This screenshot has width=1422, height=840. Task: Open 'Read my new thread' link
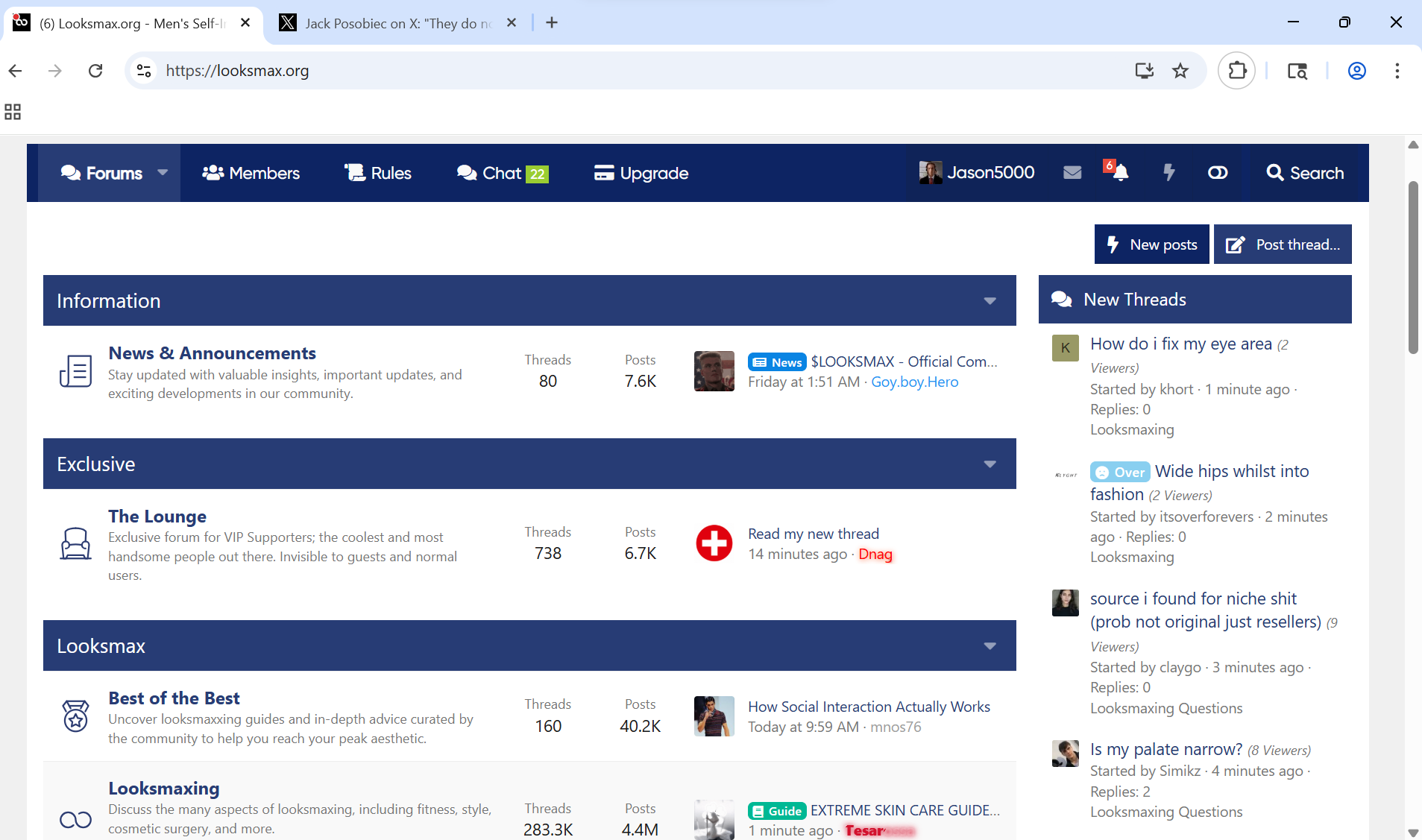coord(814,534)
